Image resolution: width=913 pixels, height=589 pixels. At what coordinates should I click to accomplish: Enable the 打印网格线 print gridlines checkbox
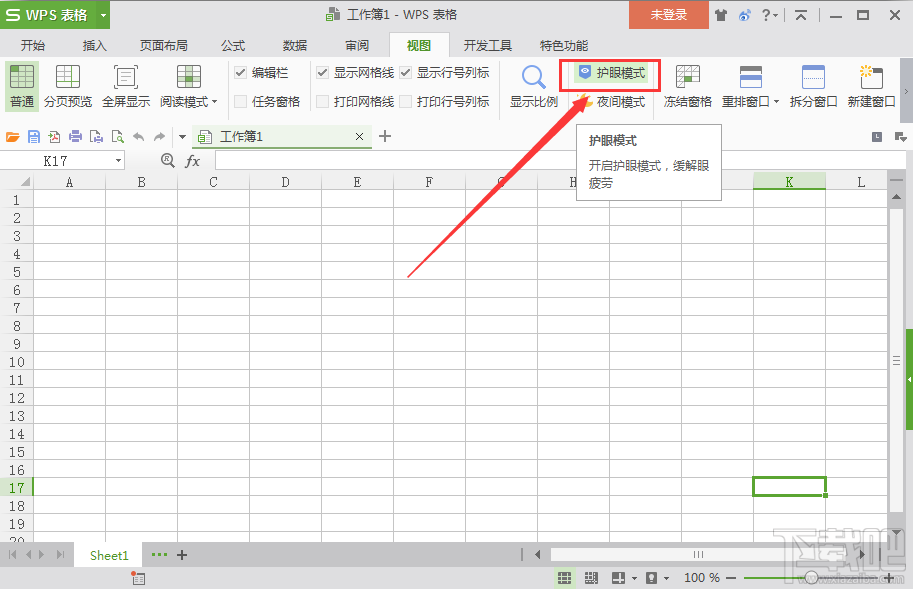[322, 98]
